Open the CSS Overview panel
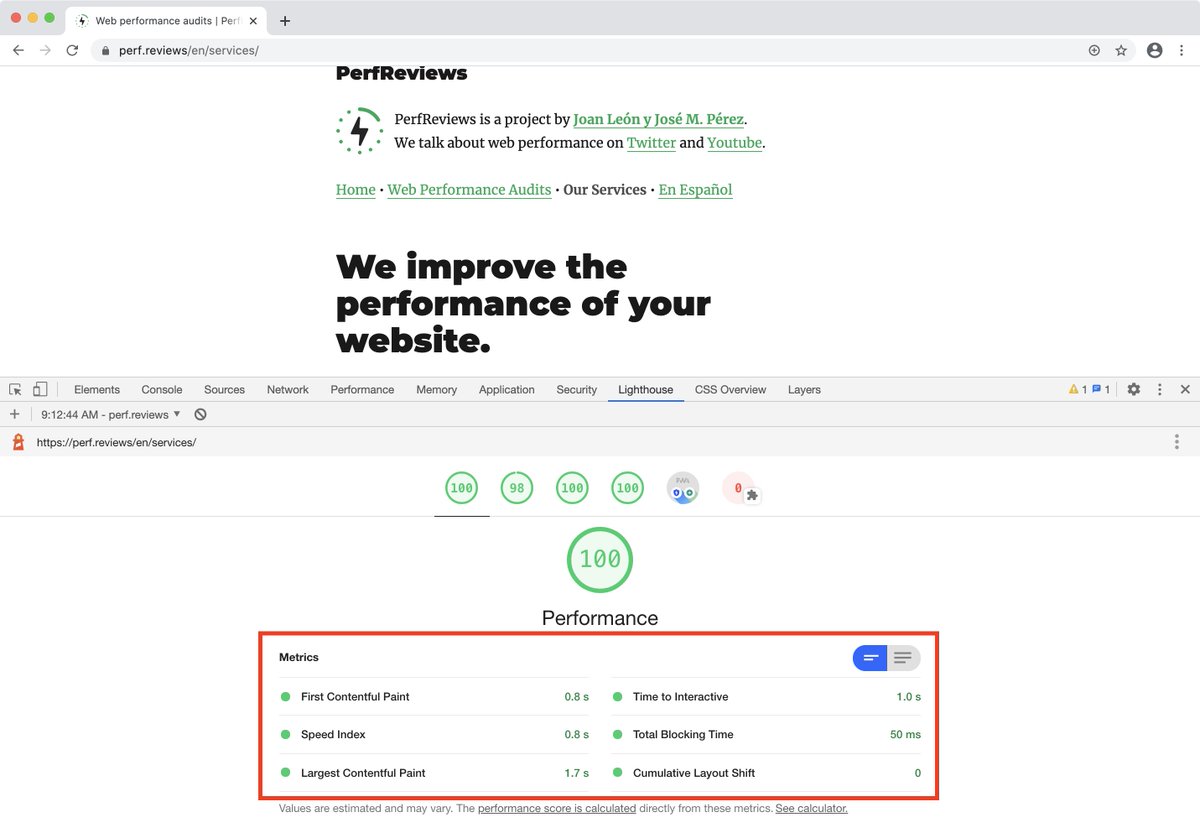The image size is (1200, 833). pos(730,389)
